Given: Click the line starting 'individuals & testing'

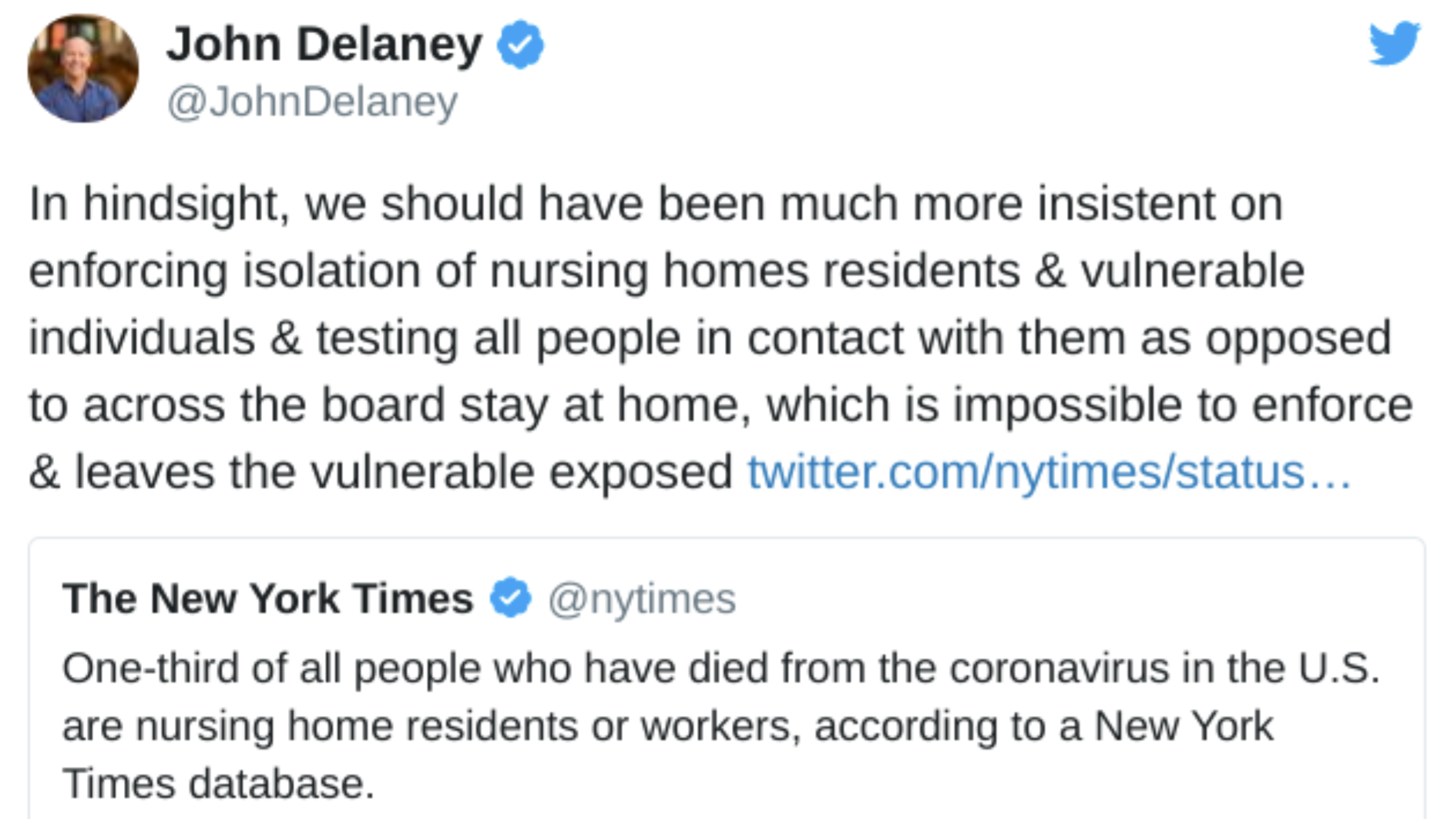Looking at the screenshot, I should coord(709,338).
